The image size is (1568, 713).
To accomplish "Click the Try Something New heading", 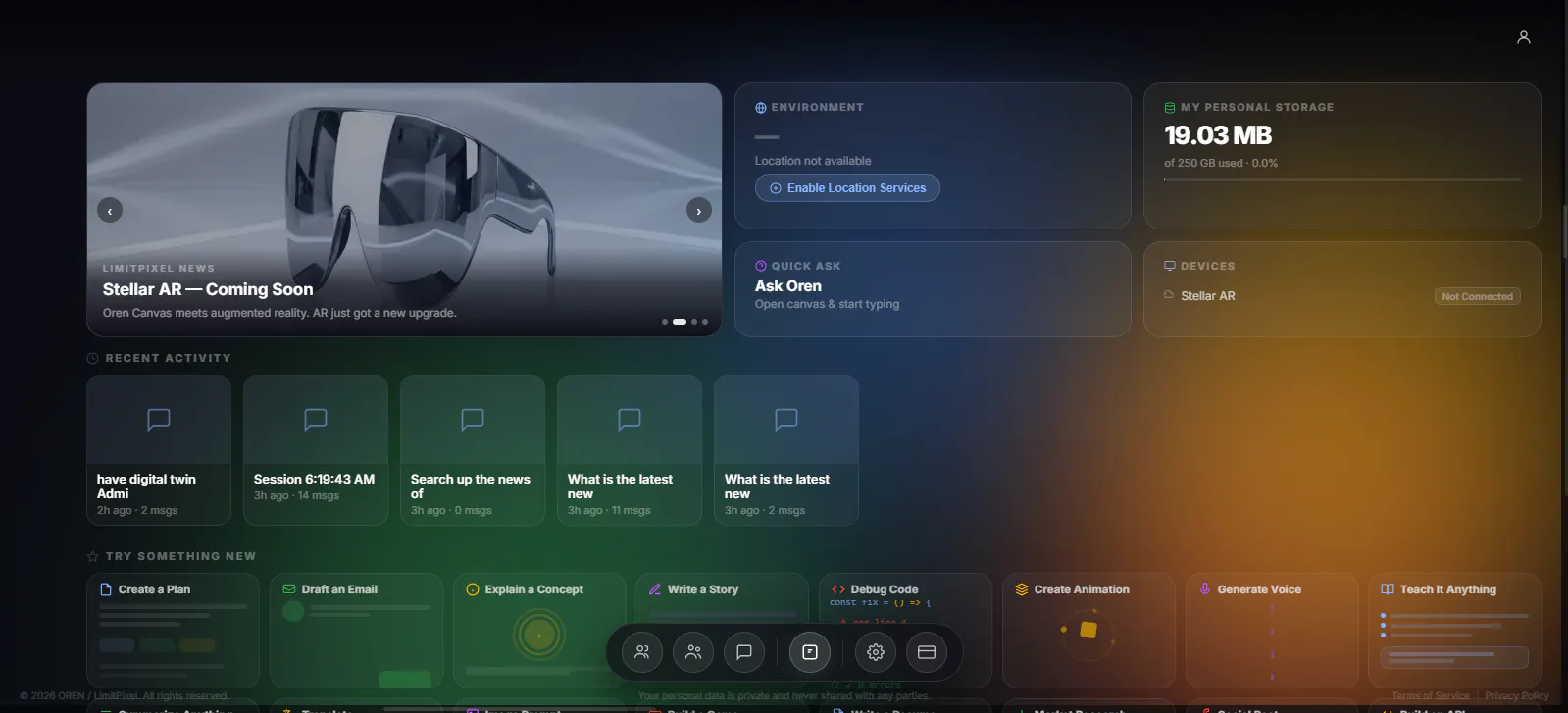I will tap(180, 556).
